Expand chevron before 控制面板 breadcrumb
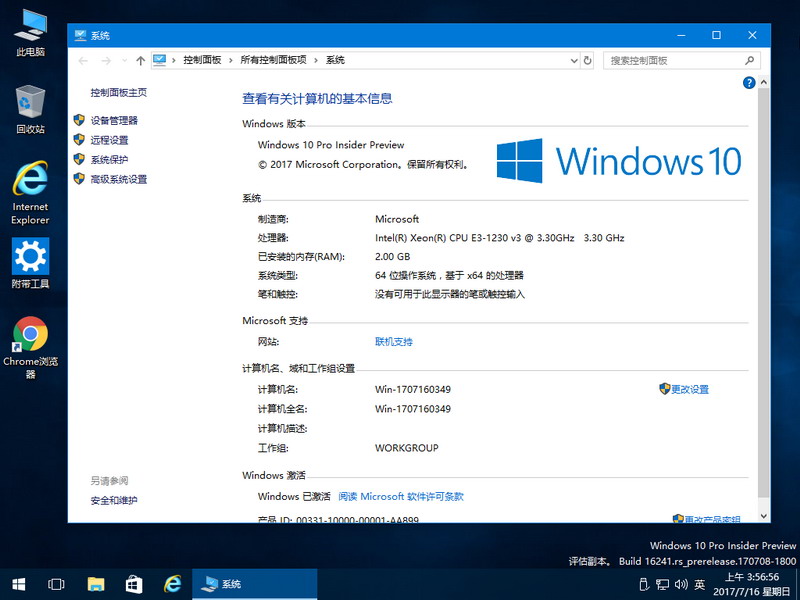Screen dimensions: 800x600 [x=173, y=61]
